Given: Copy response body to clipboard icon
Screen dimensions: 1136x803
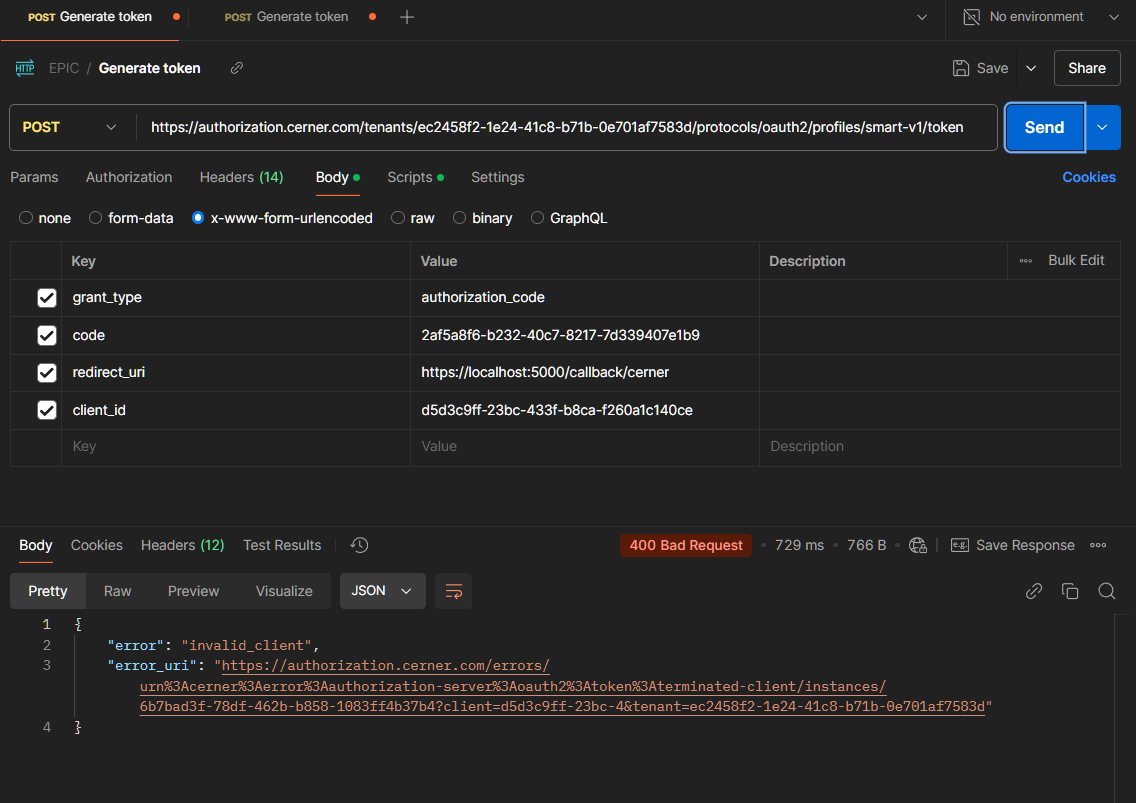Looking at the screenshot, I should click(1070, 591).
